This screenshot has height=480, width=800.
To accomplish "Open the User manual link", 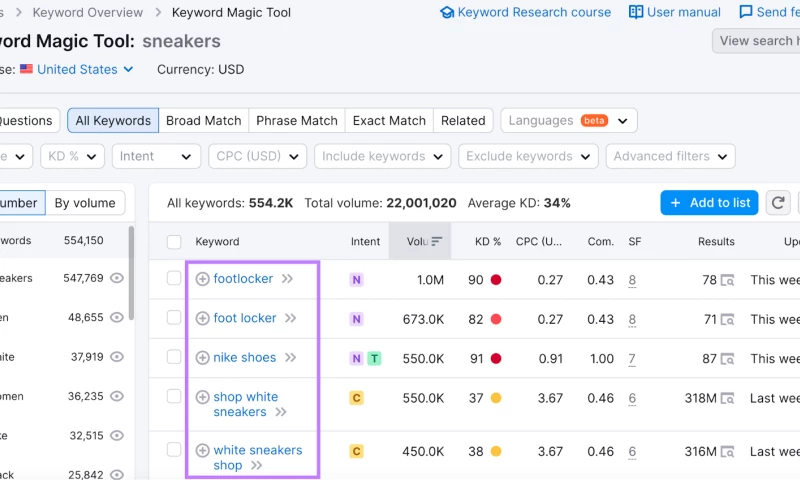I will coord(674,12).
